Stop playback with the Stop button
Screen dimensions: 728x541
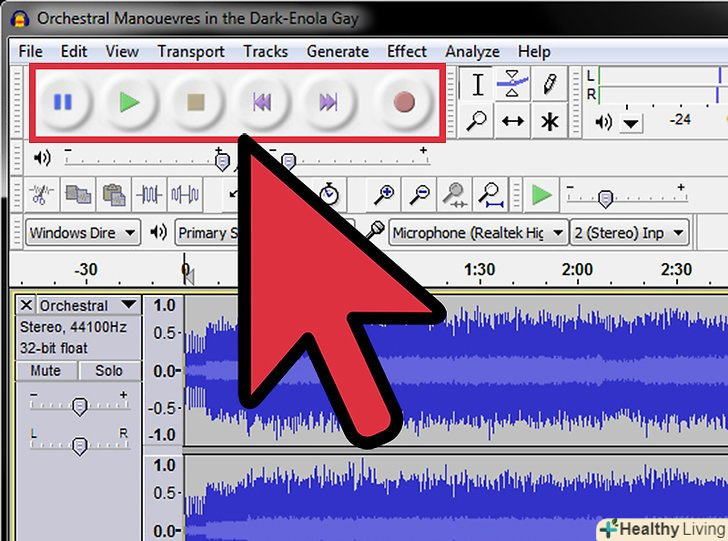coord(196,102)
